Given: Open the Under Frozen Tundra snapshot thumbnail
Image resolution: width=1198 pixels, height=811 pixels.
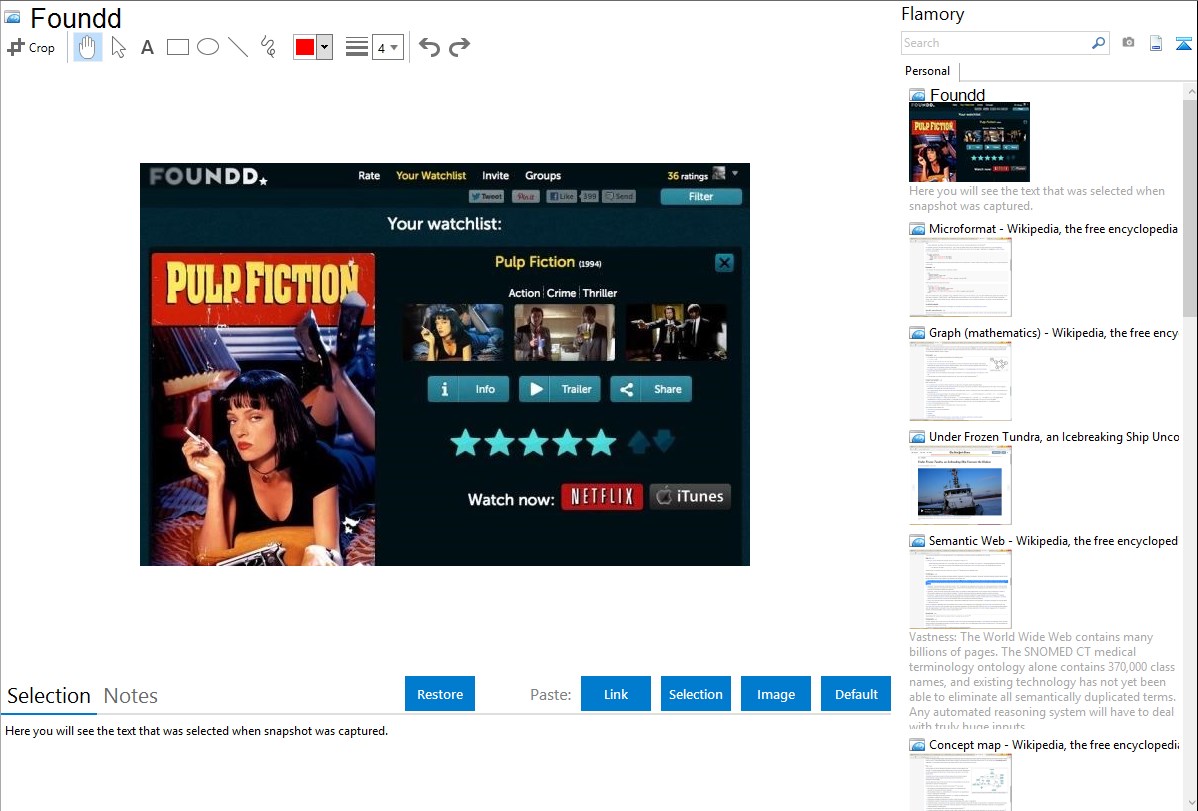Looking at the screenshot, I should click(960, 485).
